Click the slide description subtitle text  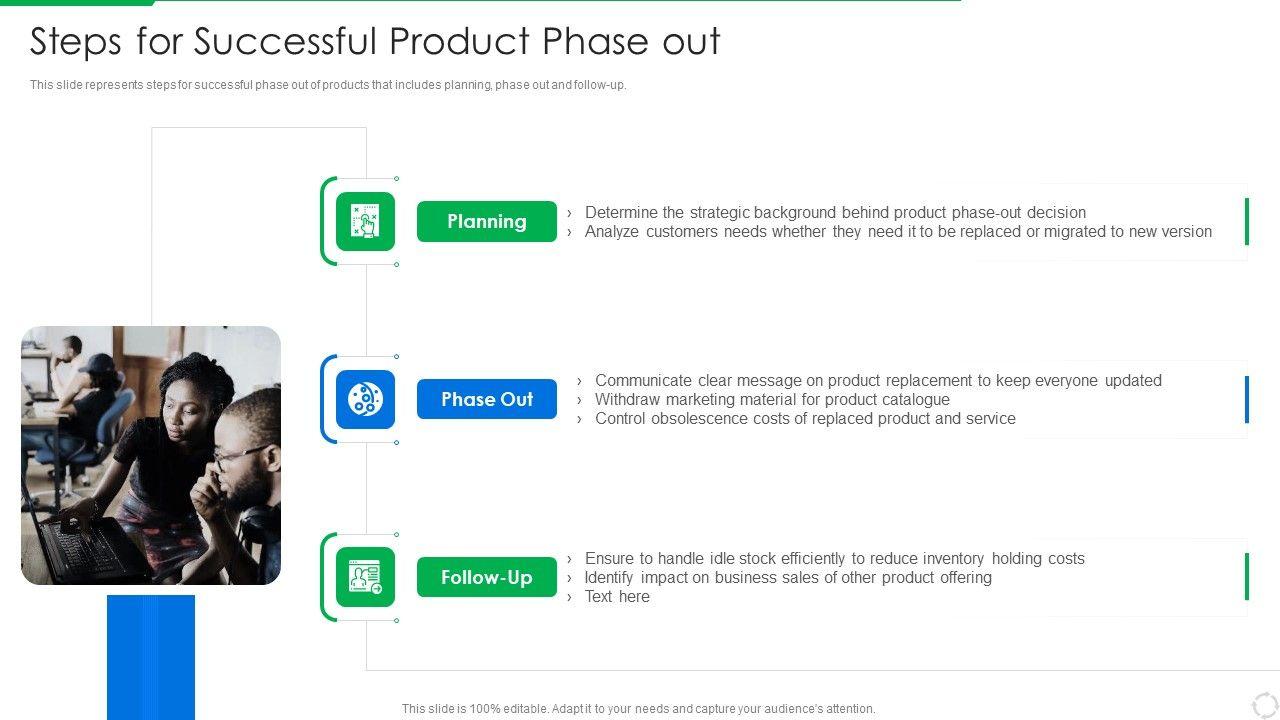[328, 85]
